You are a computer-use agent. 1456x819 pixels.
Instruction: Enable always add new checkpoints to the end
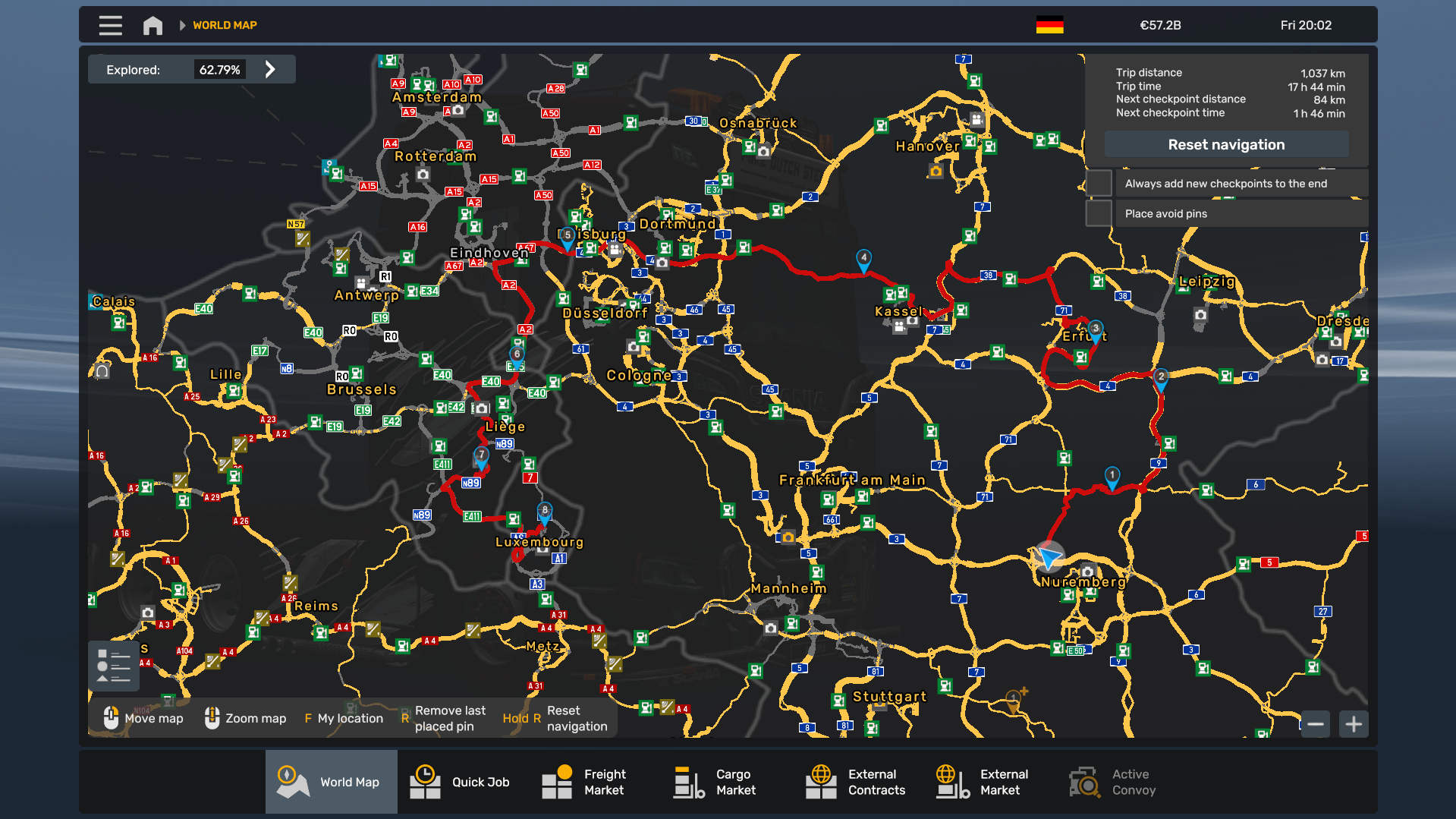click(1099, 183)
